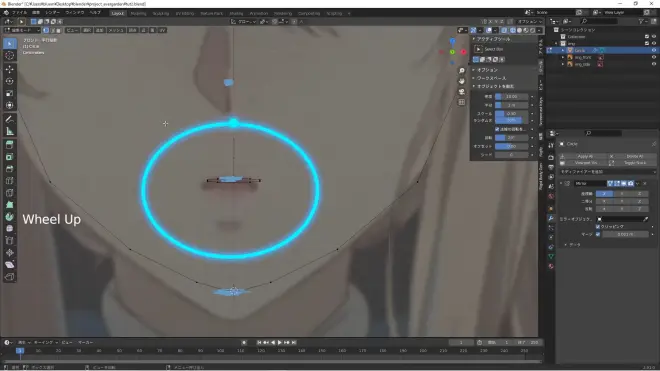The image size is (660, 371).
Task: Open the Modifier properties wrench tab
Action: pos(551,218)
